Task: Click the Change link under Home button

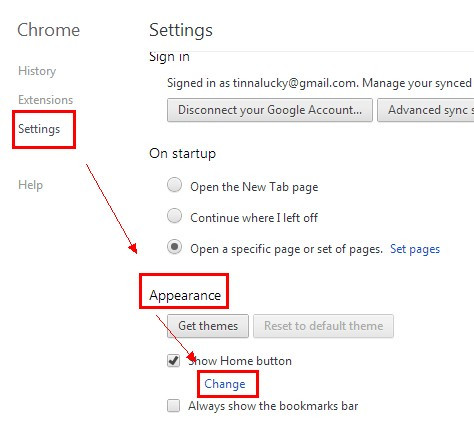Action: (x=225, y=384)
